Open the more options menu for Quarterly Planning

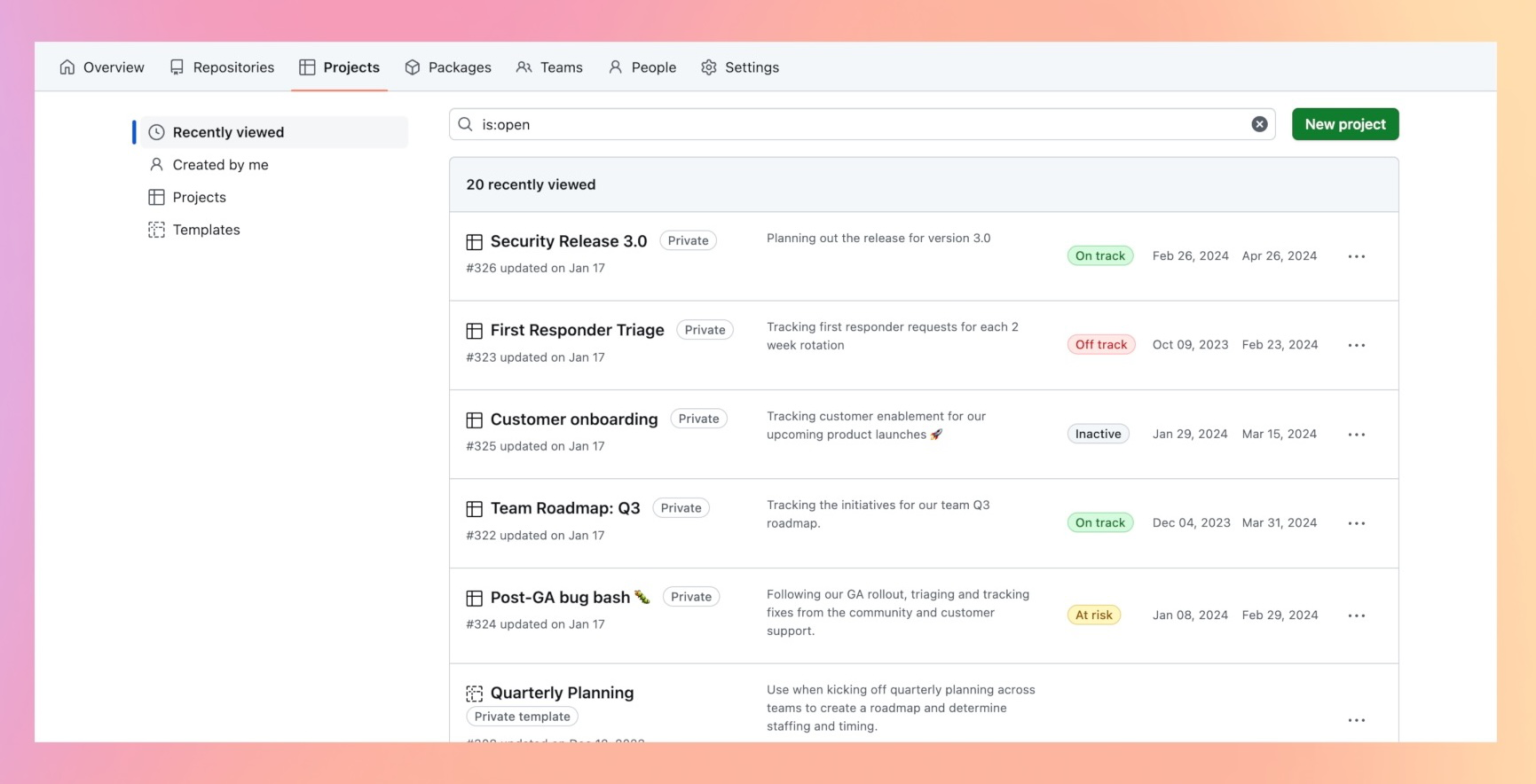[x=1356, y=720]
